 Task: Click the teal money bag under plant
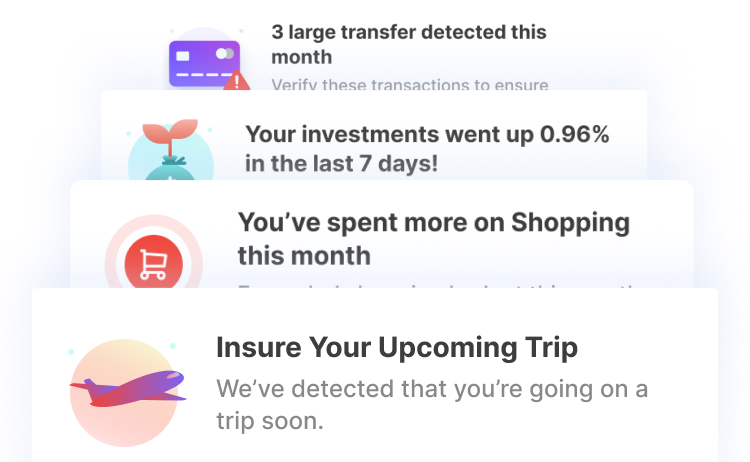[x=170, y=168]
